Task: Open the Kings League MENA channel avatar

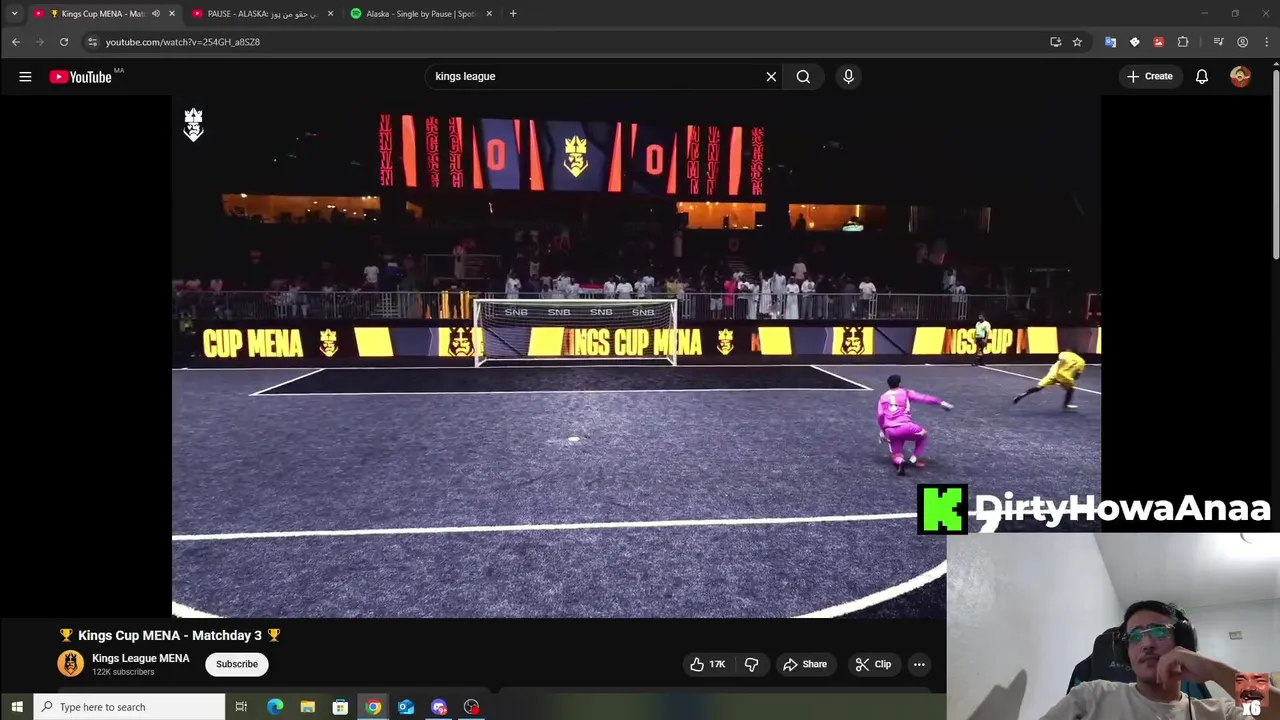Action: point(70,664)
